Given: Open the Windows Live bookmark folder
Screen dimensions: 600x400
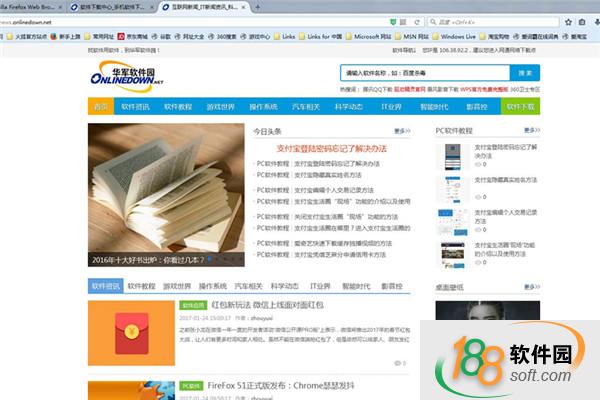Looking at the screenshot, I should pos(454,36).
